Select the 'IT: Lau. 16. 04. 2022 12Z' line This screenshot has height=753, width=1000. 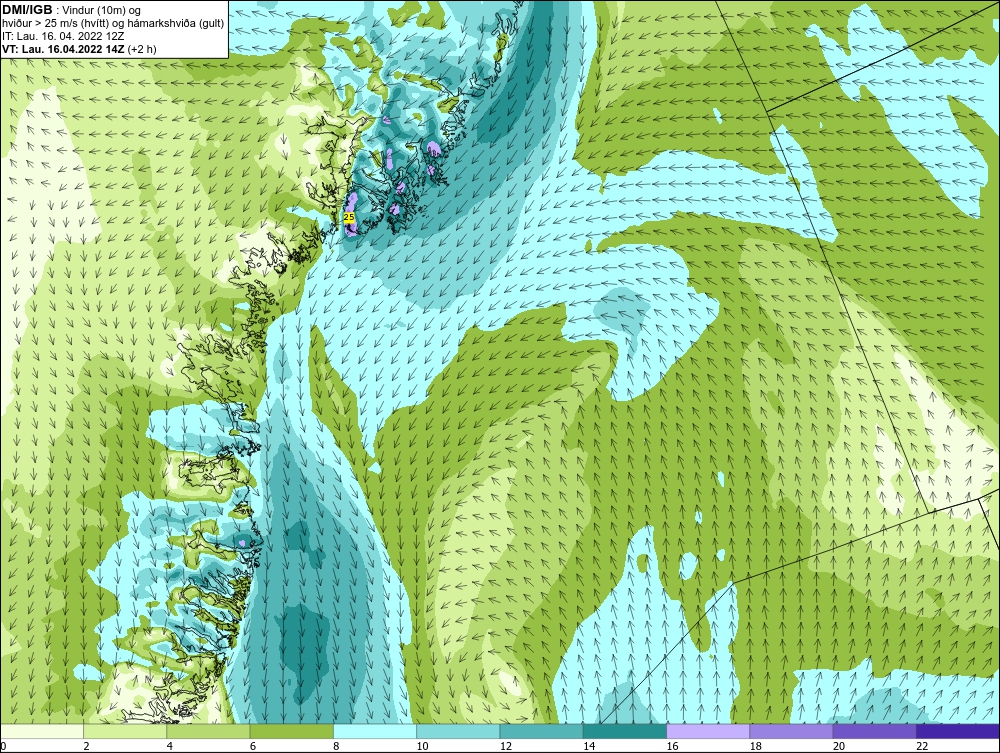[x=63, y=36]
